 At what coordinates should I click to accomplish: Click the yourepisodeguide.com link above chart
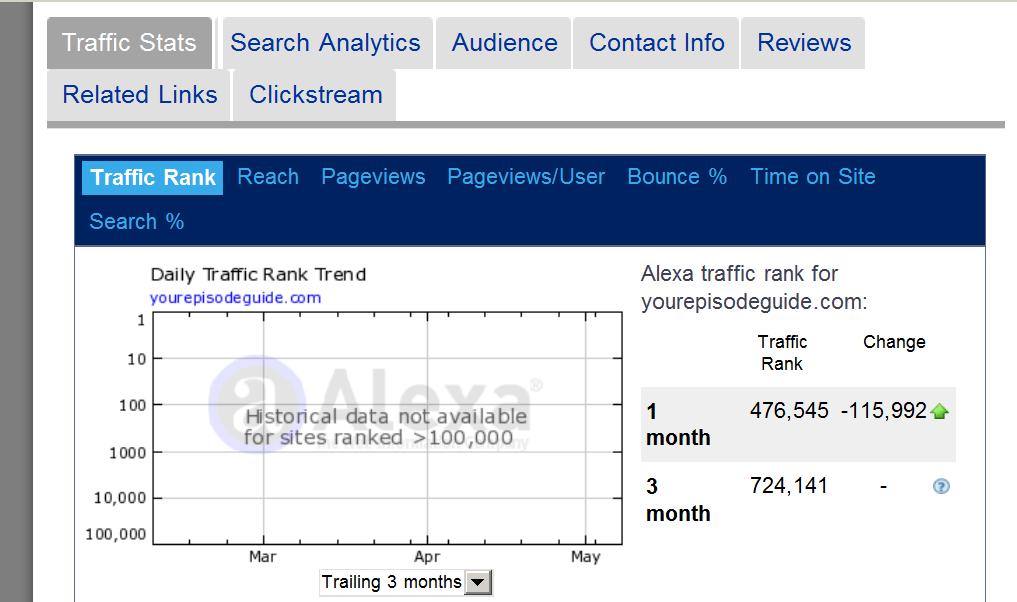(235, 298)
